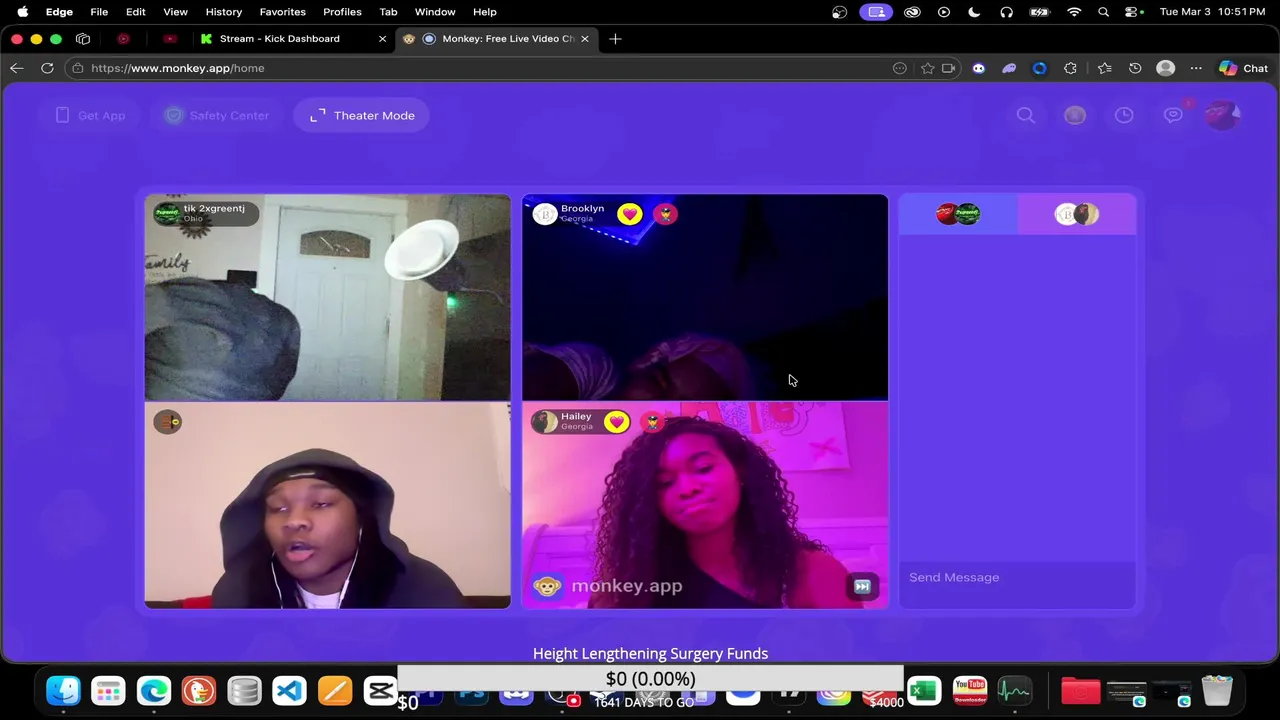Select the right chat tab with paired avatars

coord(1077,214)
